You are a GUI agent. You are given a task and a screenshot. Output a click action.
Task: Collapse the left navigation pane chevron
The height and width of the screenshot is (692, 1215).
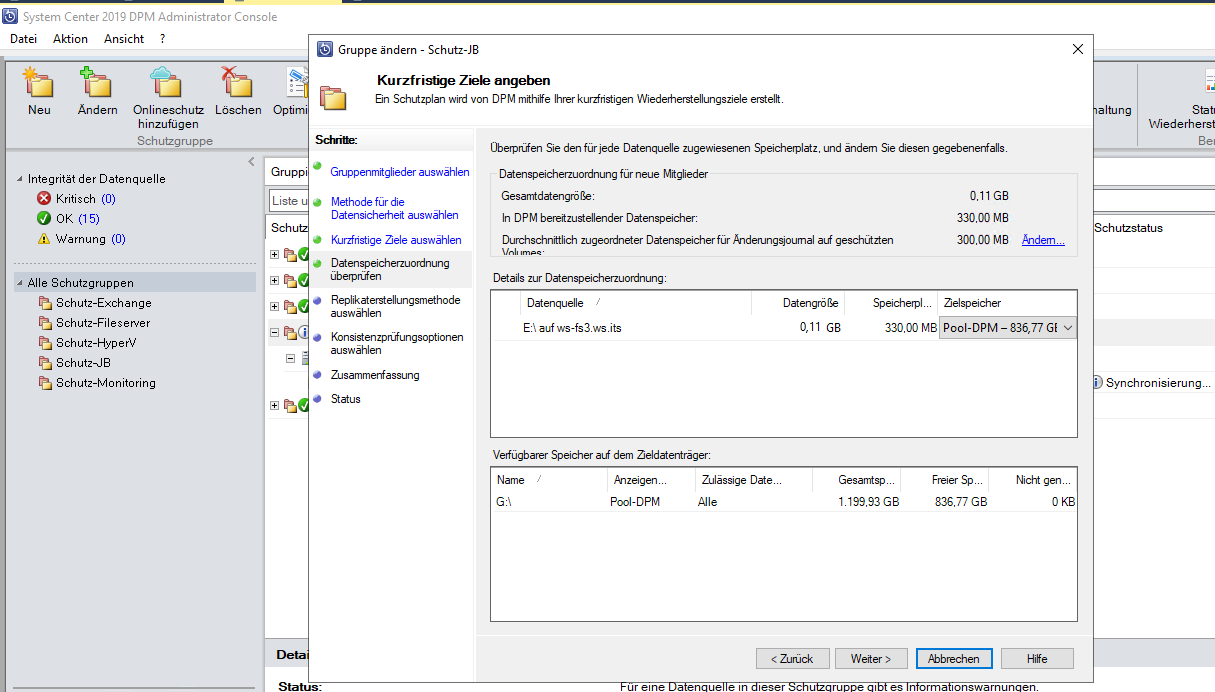tap(251, 162)
